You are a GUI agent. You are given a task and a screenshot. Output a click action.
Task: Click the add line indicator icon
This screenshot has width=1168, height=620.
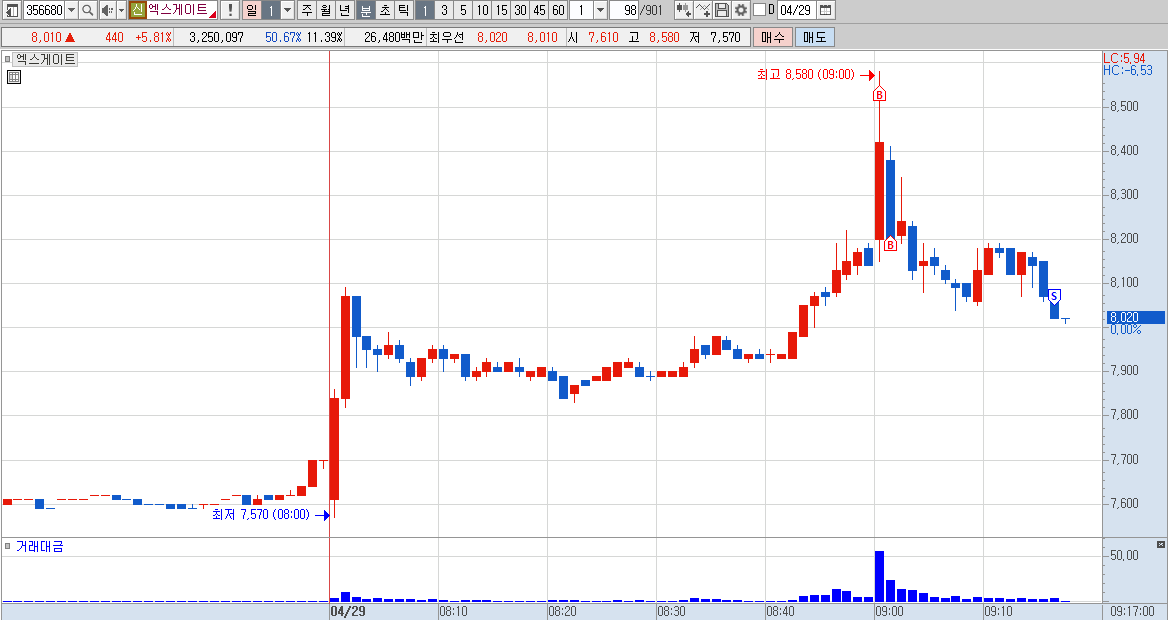pyautogui.click(x=702, y=10)
